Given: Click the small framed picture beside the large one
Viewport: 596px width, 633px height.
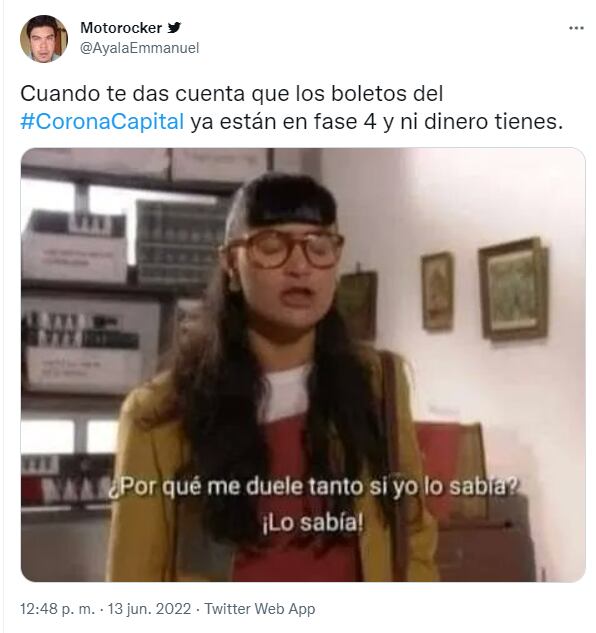Looking at the screenshot, I should 437,291.
